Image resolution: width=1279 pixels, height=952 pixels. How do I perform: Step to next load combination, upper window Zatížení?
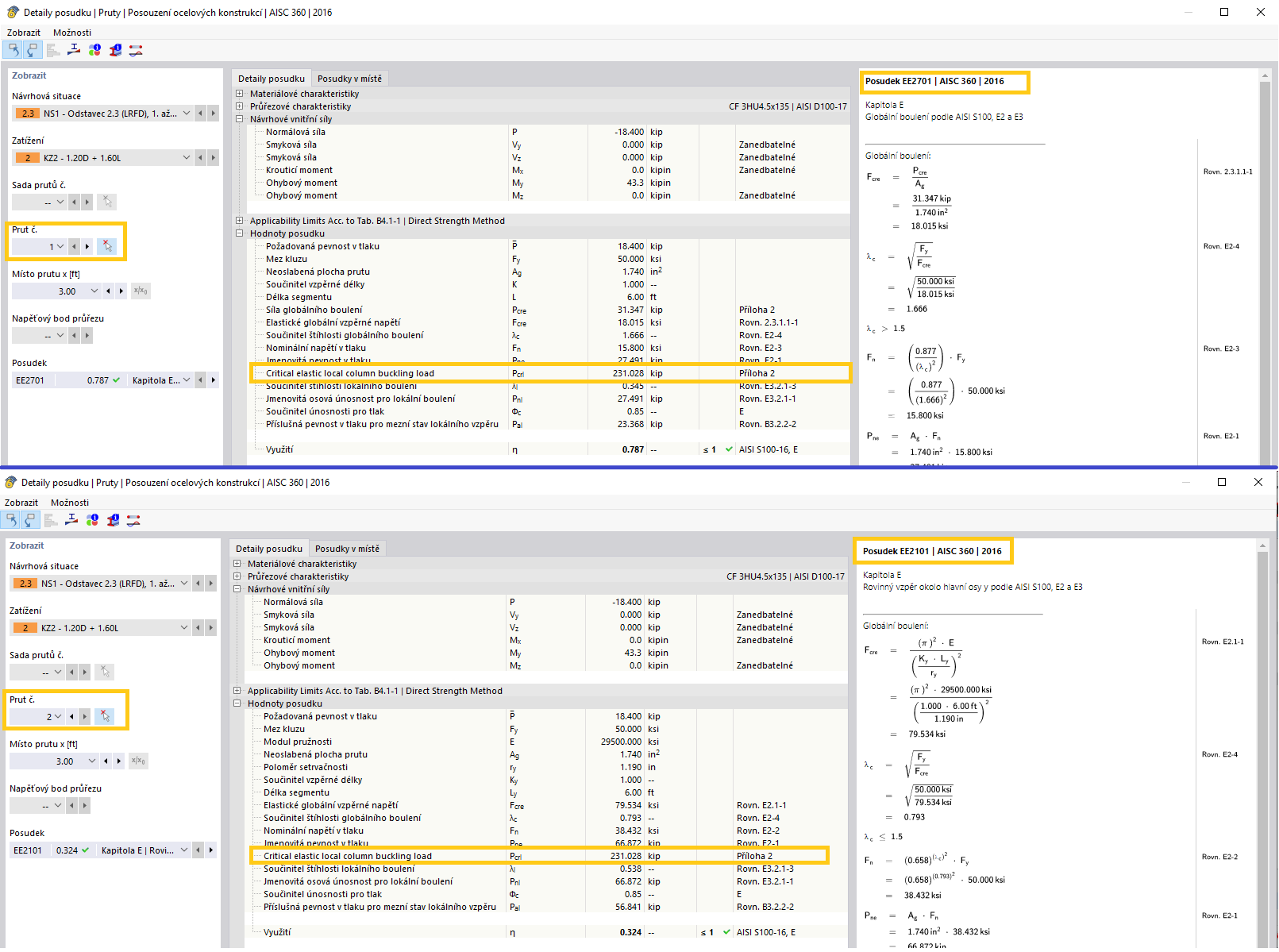click(214, 158)
